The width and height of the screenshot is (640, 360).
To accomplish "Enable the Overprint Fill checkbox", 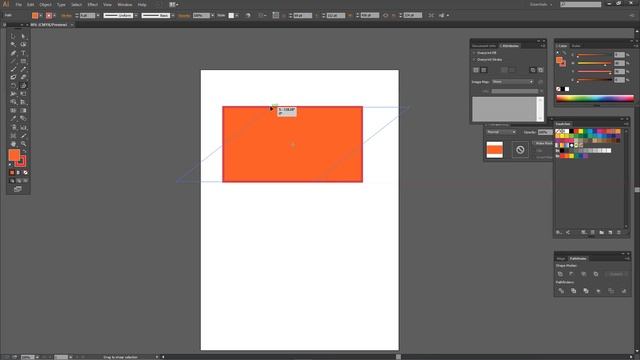I will tap(474, 53).
